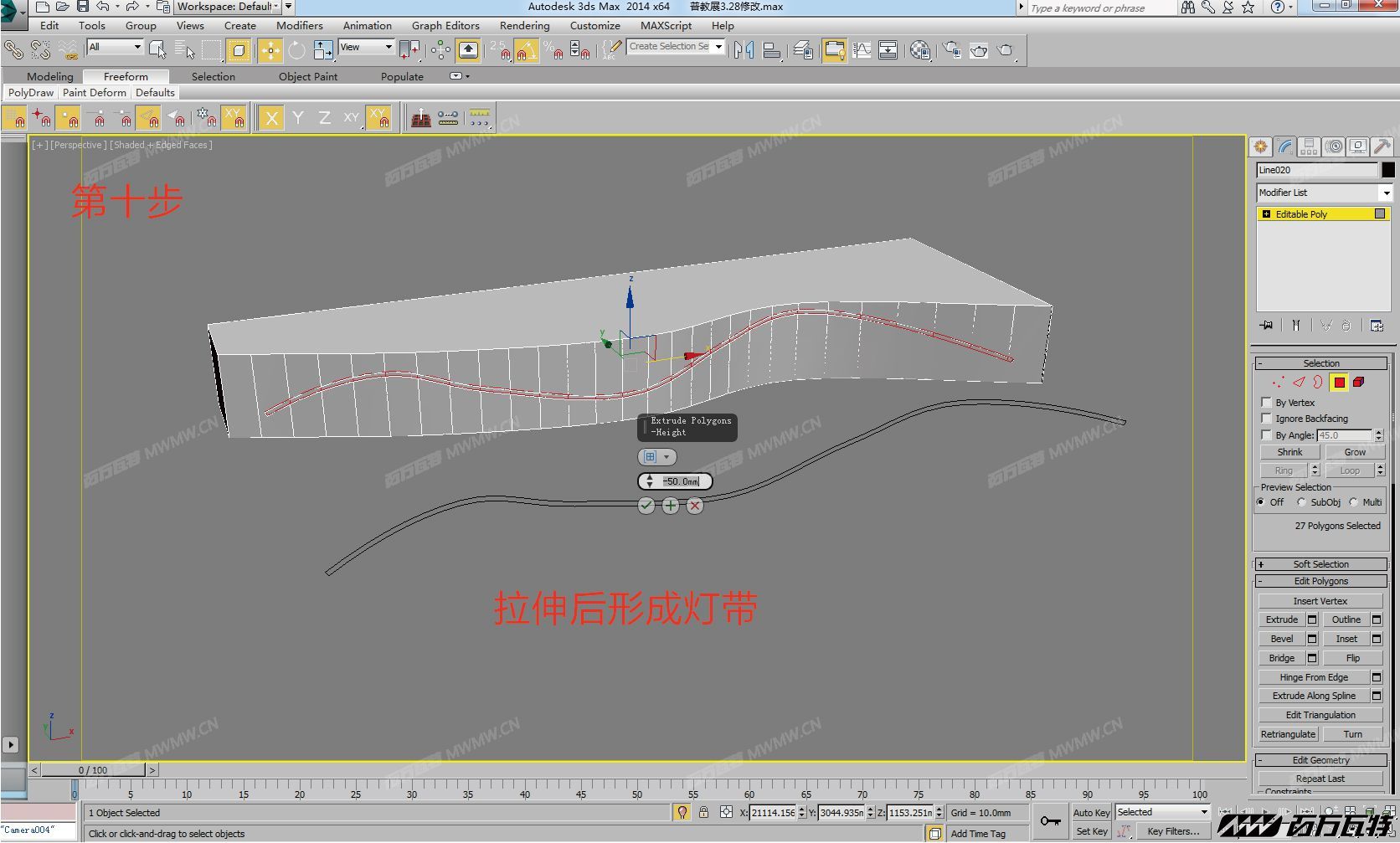Select the Multi preview selection radio
Screen dimensions: 1400x843
(1353, 502)
